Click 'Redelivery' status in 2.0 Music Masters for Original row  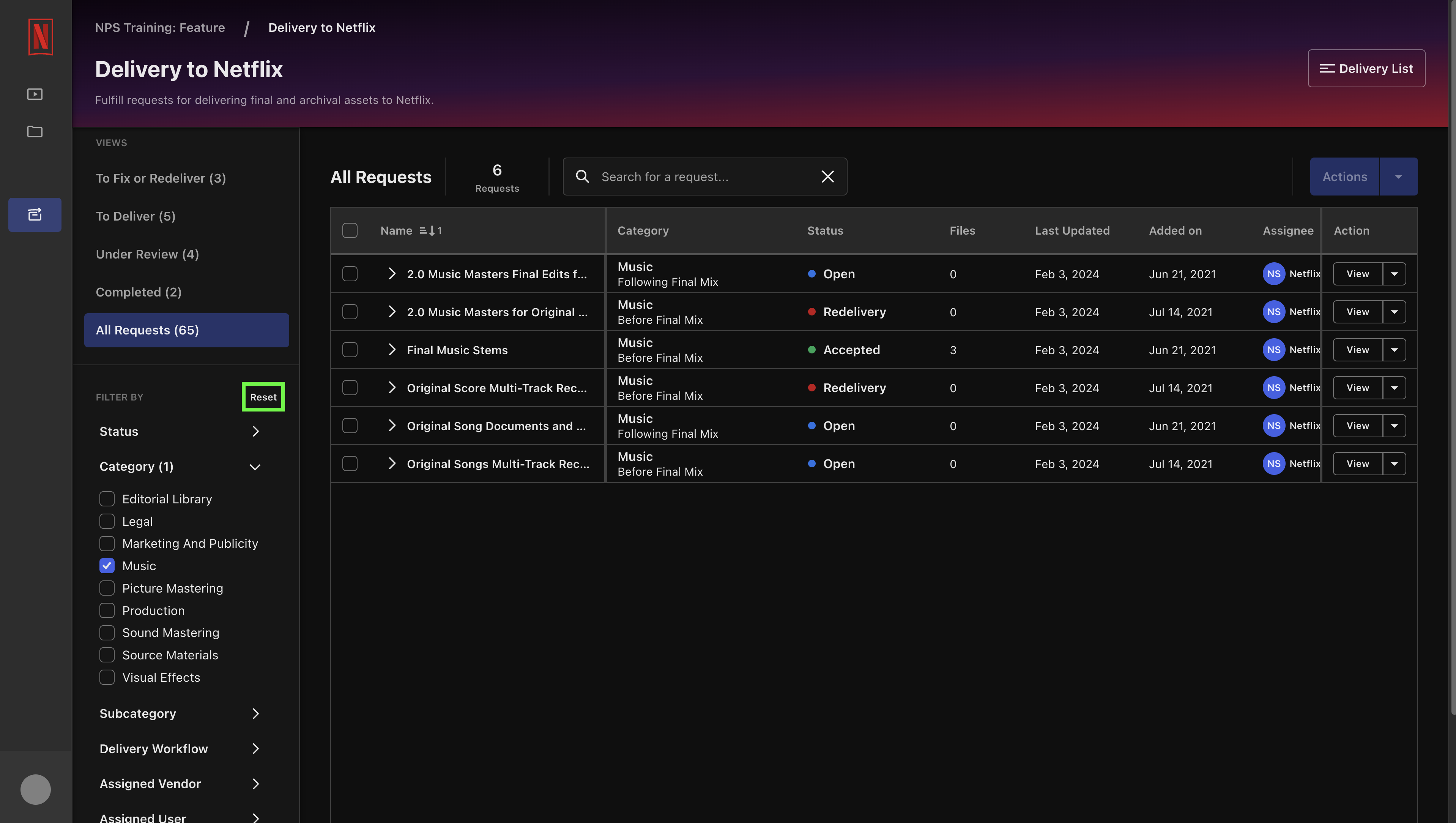(854, 312)
